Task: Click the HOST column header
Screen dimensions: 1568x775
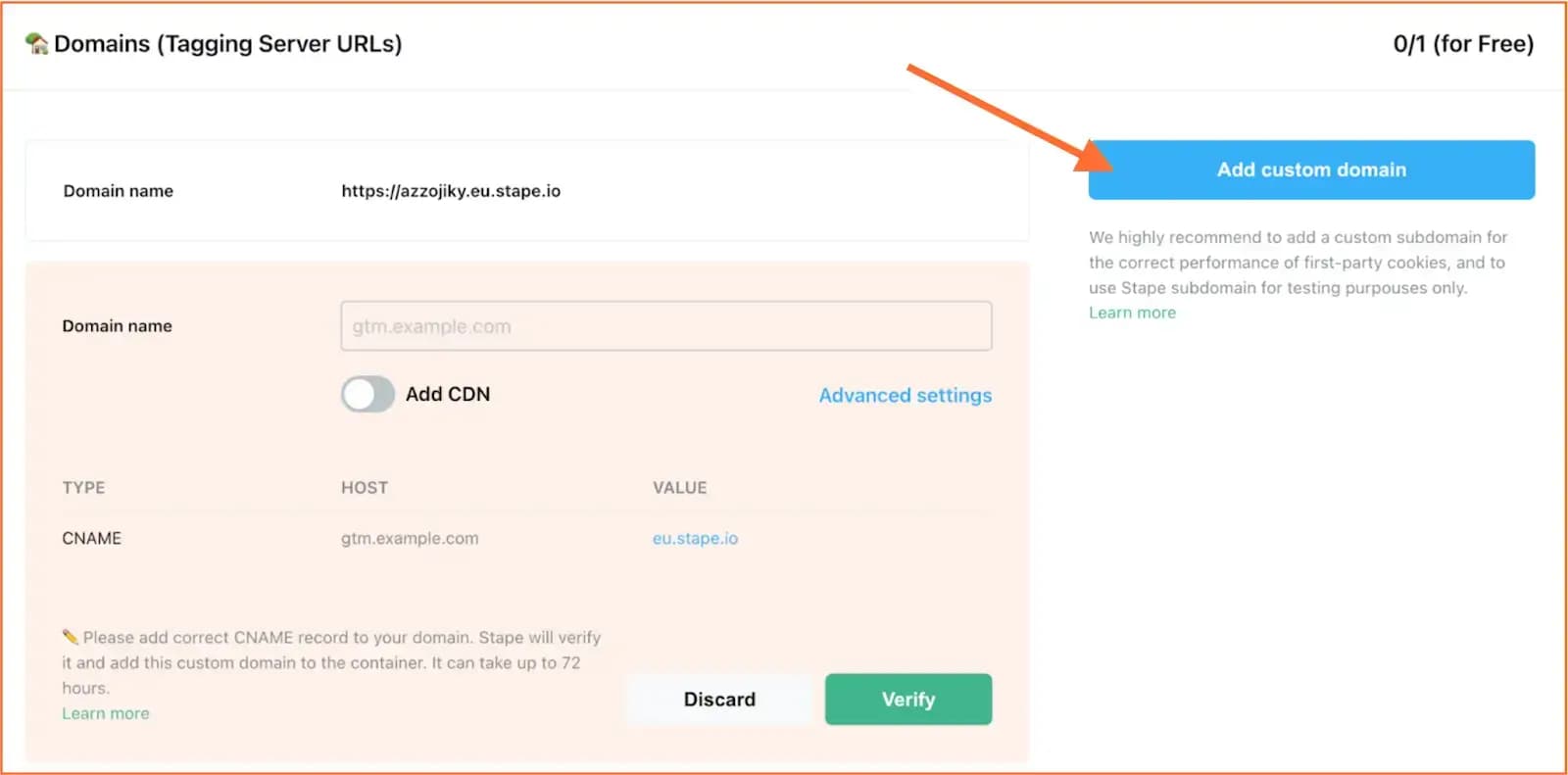Action: [364, 487]
